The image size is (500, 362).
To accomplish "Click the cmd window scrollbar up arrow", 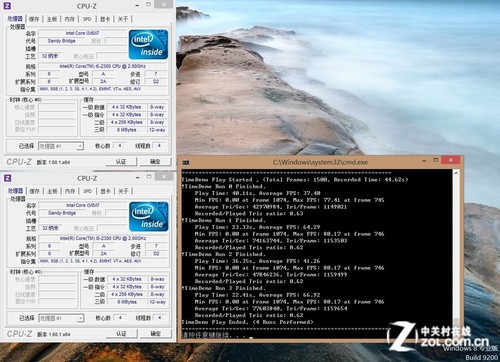I will 456,173.
